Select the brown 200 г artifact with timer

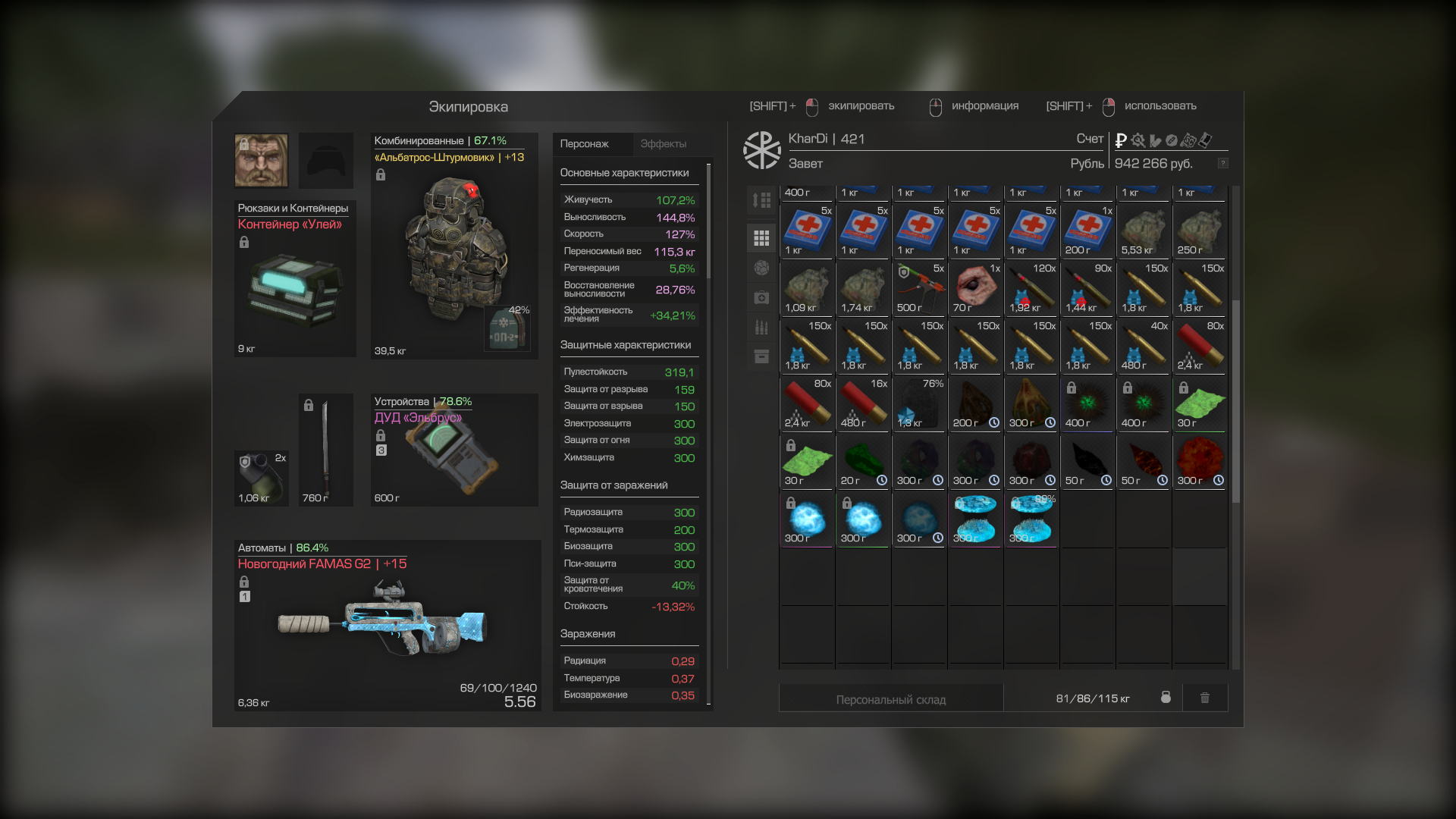(975, 404)
